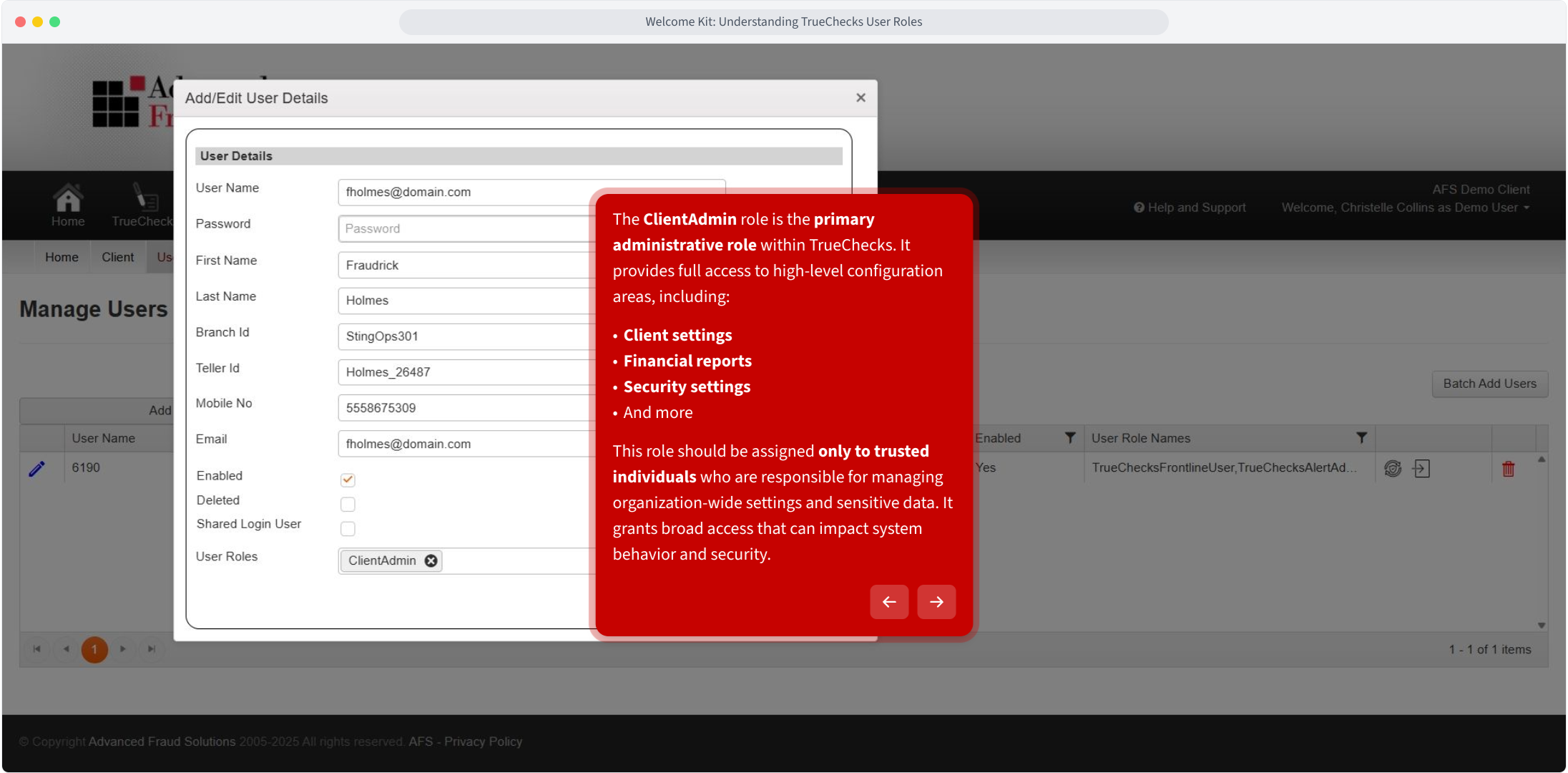Click the Home house icon in navbar
Image resolution: width=1568 pixels, height=773 pixels.
point(68,197)
